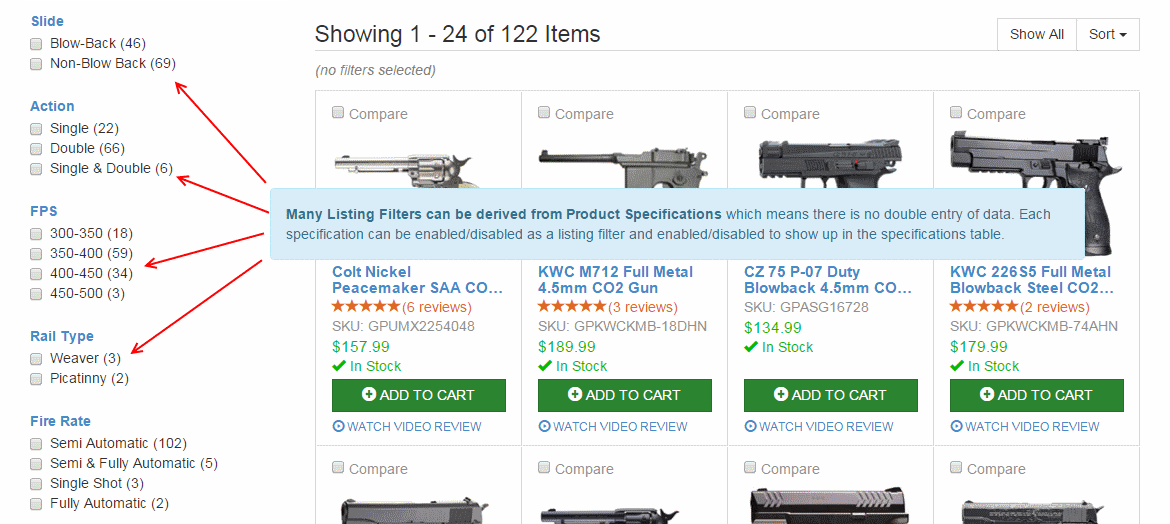Click the KWC M712 pistol thumbnail
This screenshot has height=524, width=1170.
(x=622, y=166)
